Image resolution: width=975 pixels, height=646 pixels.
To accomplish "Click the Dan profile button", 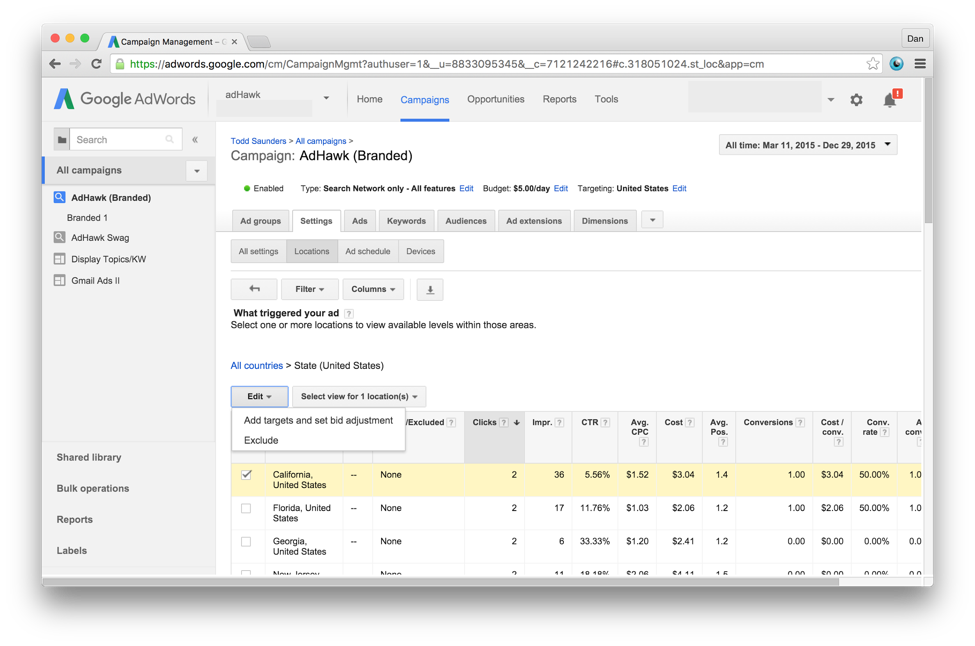I will (x=915, y=39).
